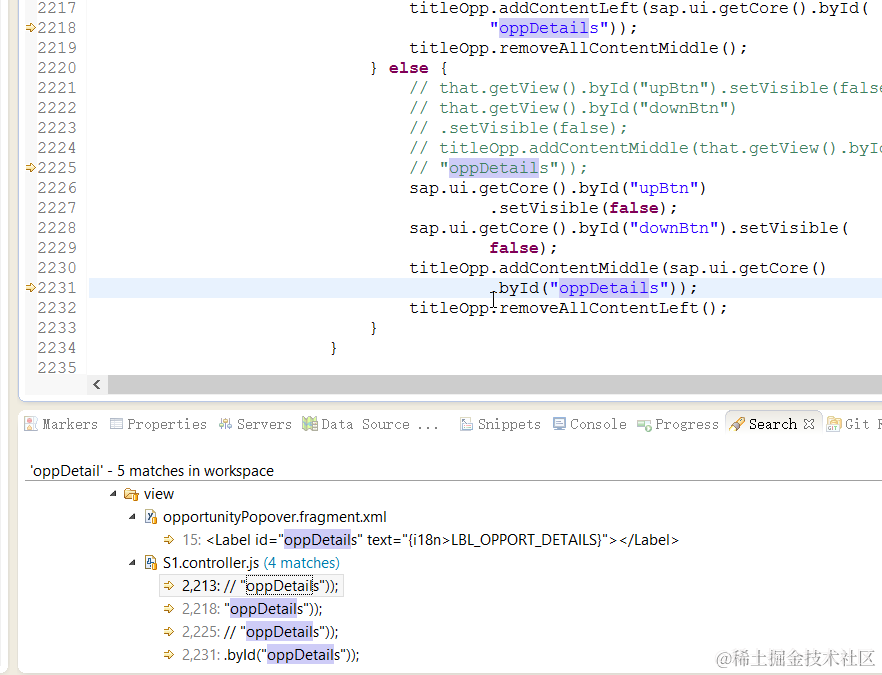This screenshot has height=675, width=882.
Task: Collapse the S1.controller.js node
Action: point(132,562)
